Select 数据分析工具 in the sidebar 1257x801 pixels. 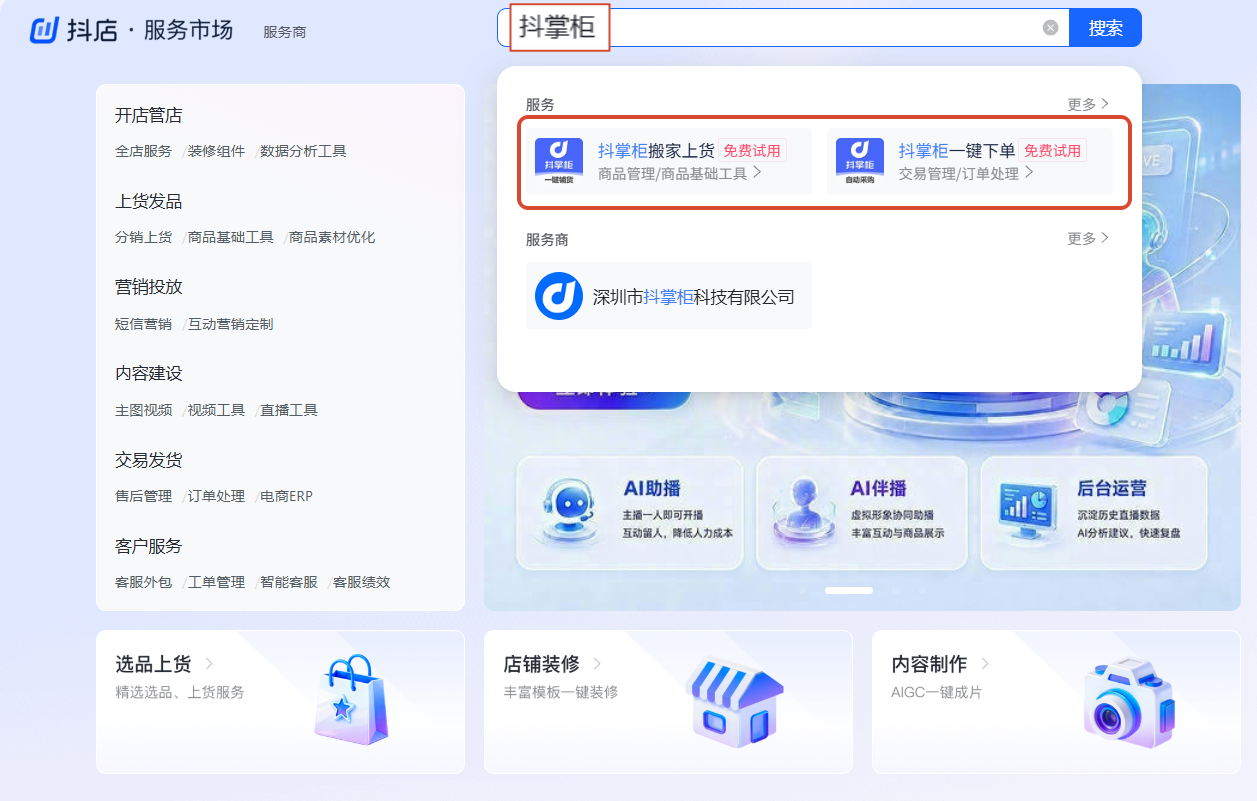pyautogui.click(x=303, y=152)
